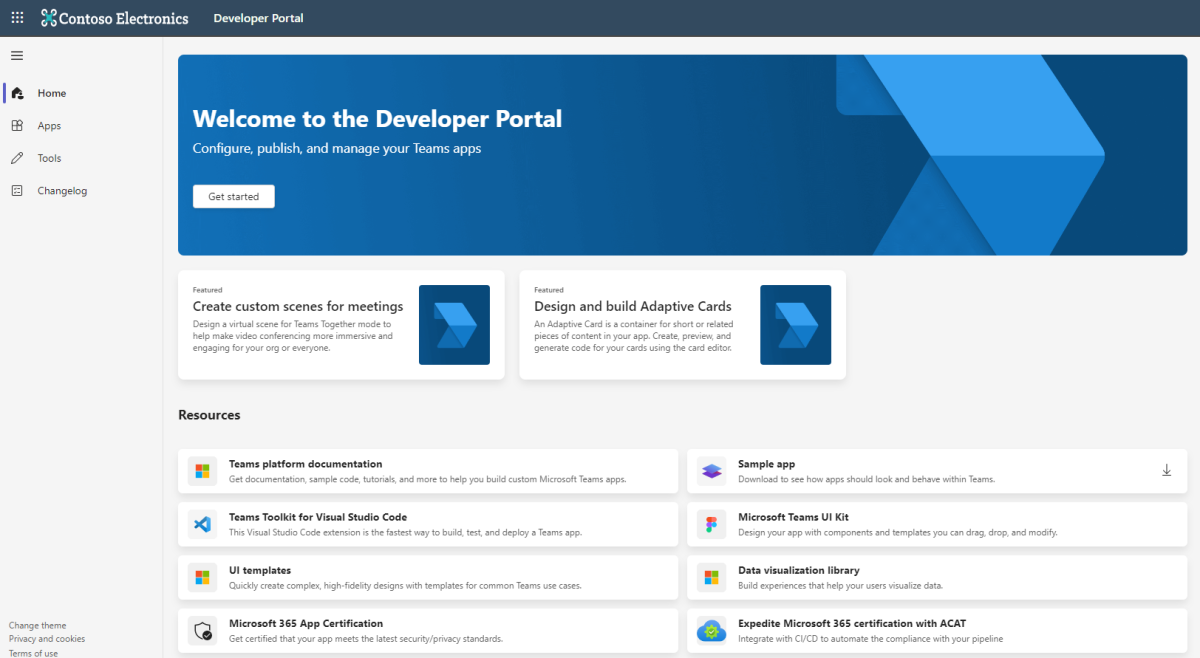Open Create custom scenes for meetings card
Image resolution: width=1200 pixels, height=658 pixels.
pyautogui.click(x=341, y=325)
